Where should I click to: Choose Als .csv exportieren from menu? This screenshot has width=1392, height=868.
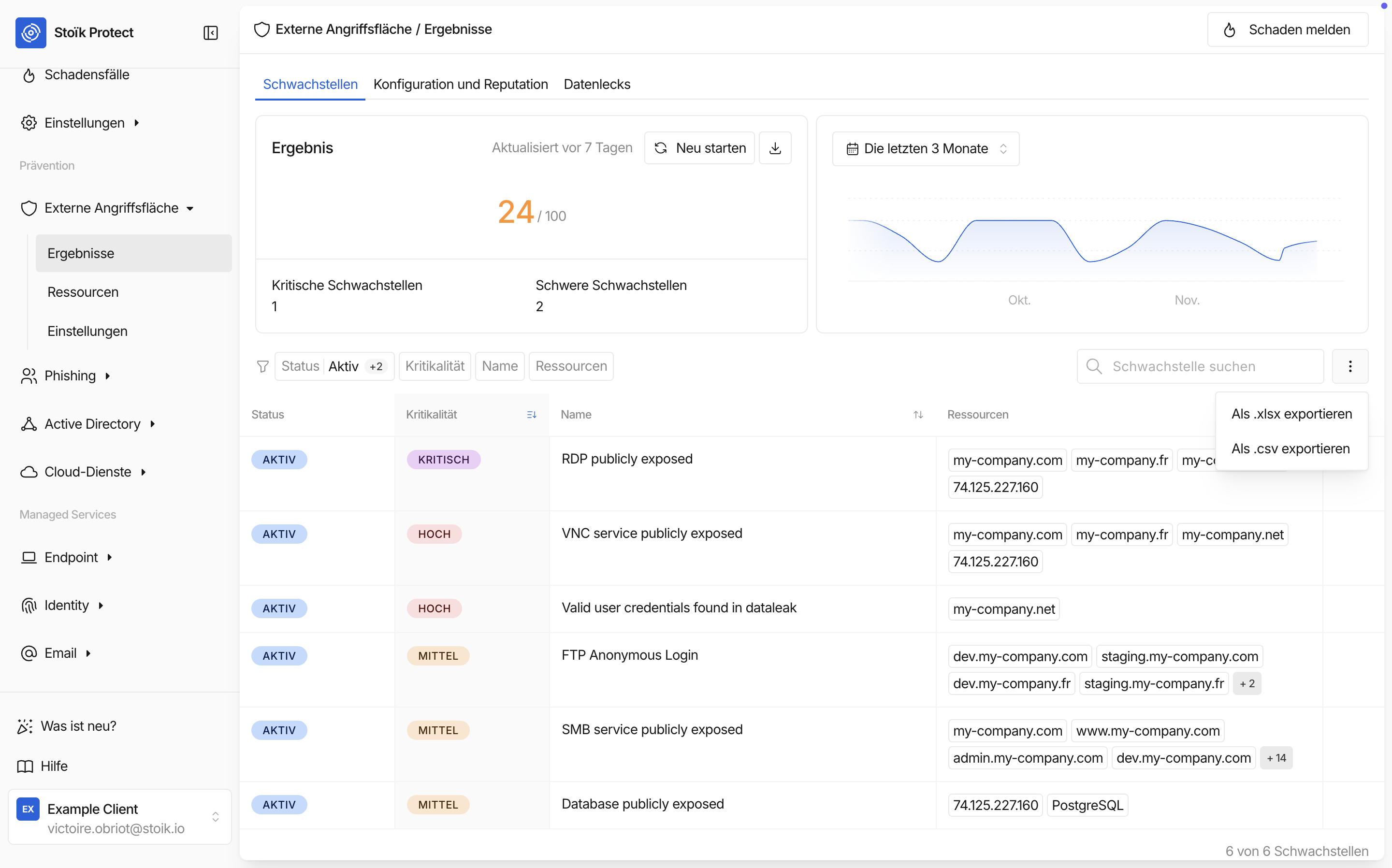(x=1290, y=449)
